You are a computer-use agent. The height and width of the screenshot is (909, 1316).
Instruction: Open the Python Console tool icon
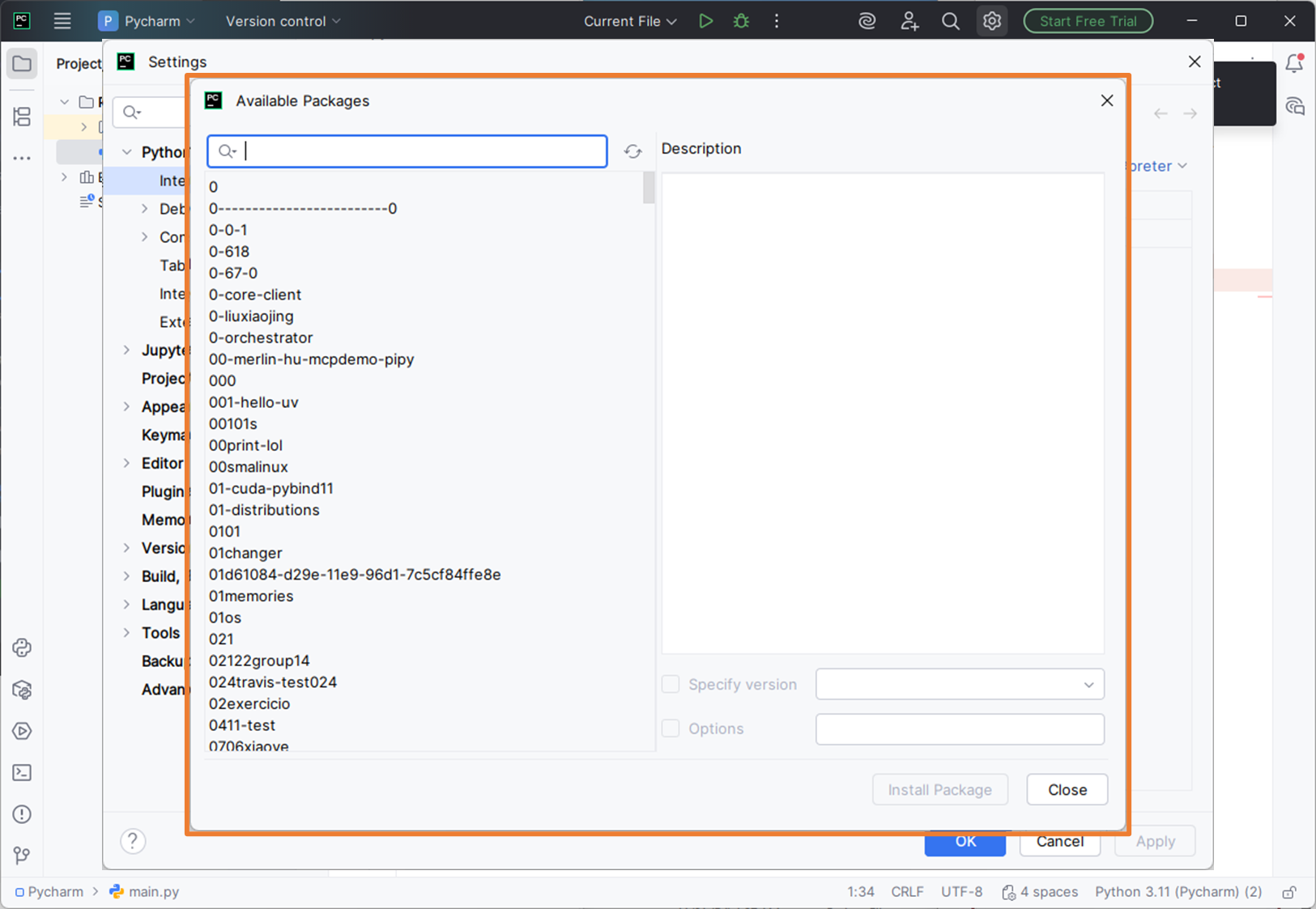click(x=22, y=648)
